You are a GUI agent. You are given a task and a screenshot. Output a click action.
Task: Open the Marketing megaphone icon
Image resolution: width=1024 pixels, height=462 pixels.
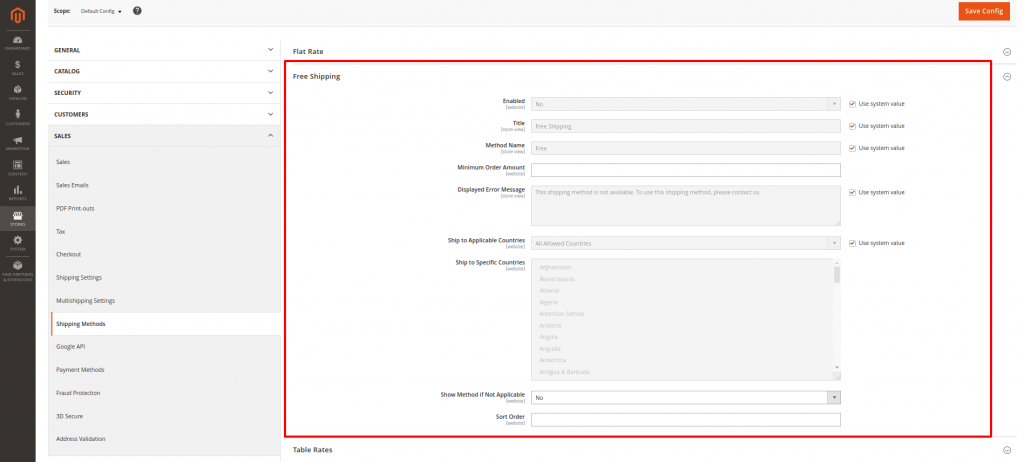[17, 142]
